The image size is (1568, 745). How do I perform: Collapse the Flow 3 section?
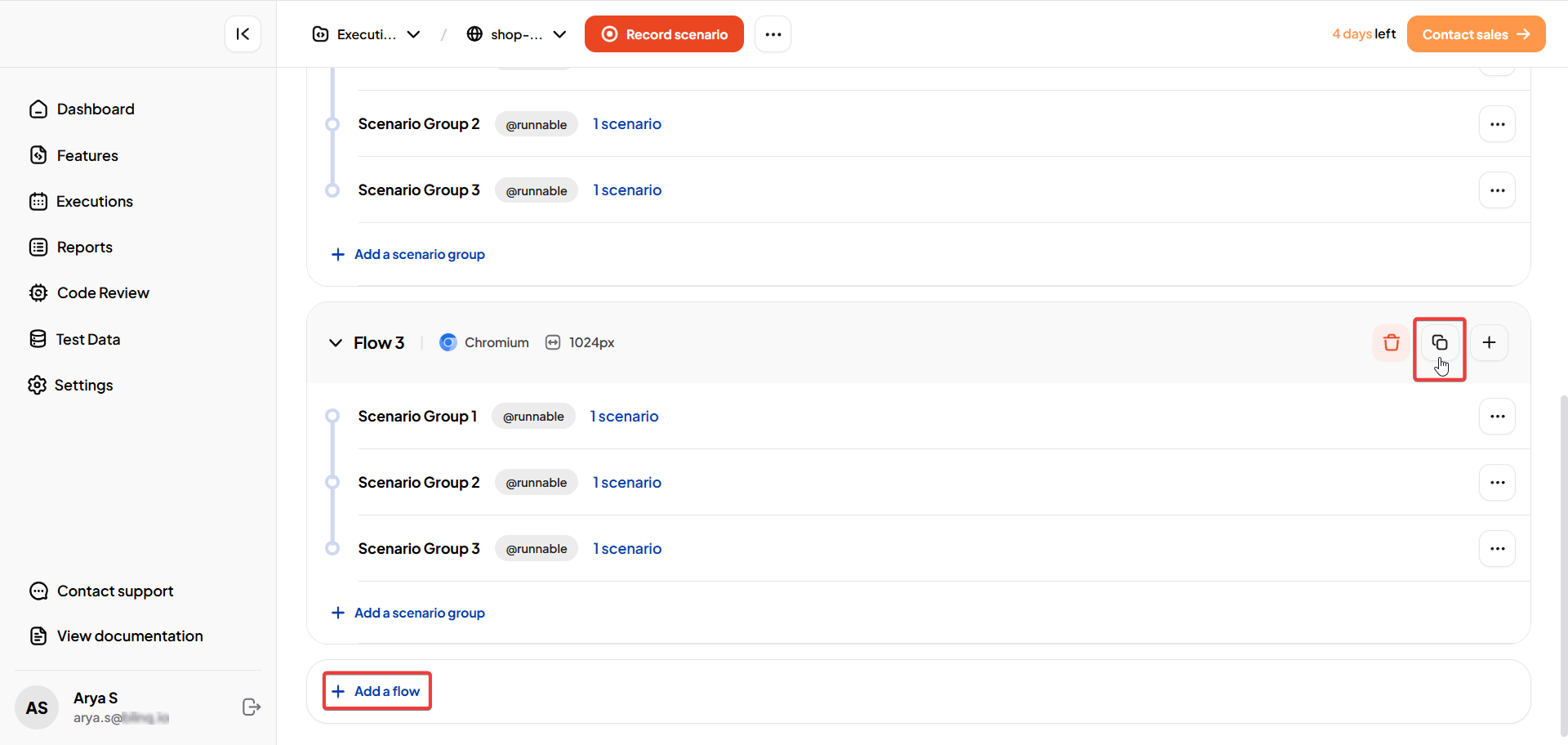click(335, 343)
